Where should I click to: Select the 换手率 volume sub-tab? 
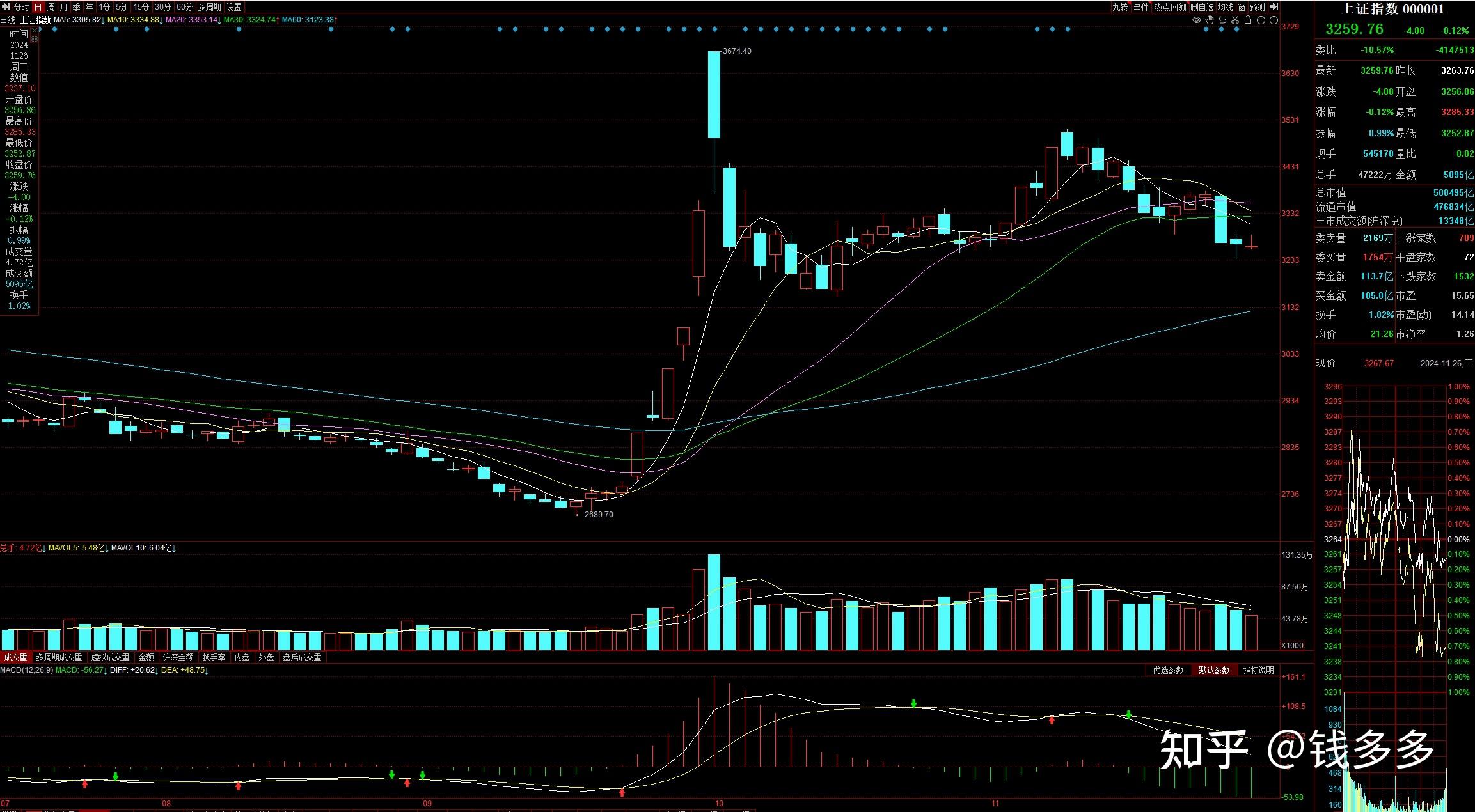click(x=214, y=657)
